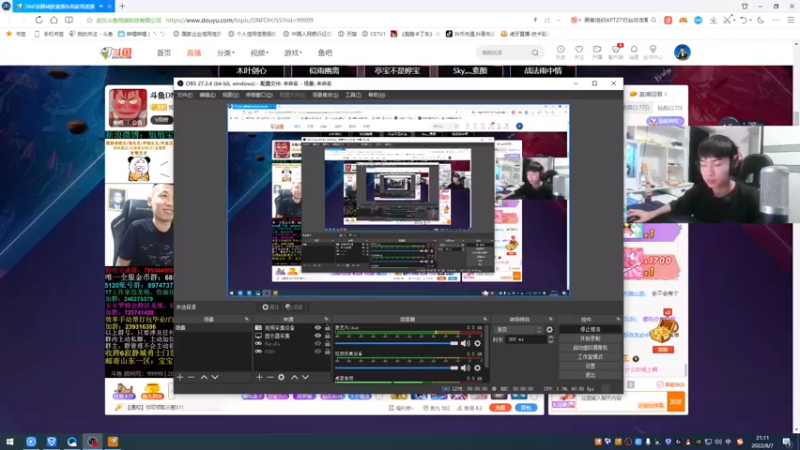
Task: Go to browser home page
Action: [x=54, y=20]
